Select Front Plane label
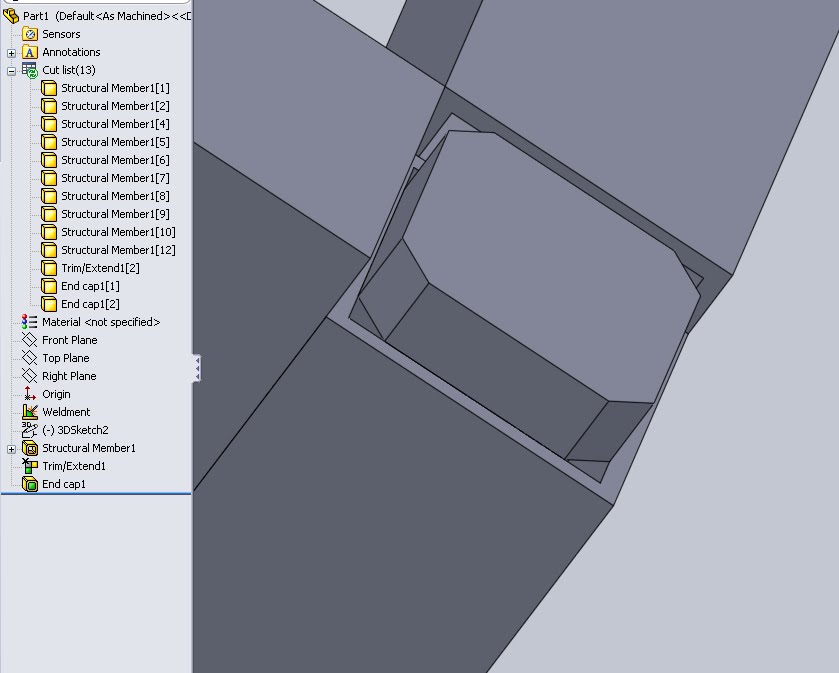 [70, 340]
